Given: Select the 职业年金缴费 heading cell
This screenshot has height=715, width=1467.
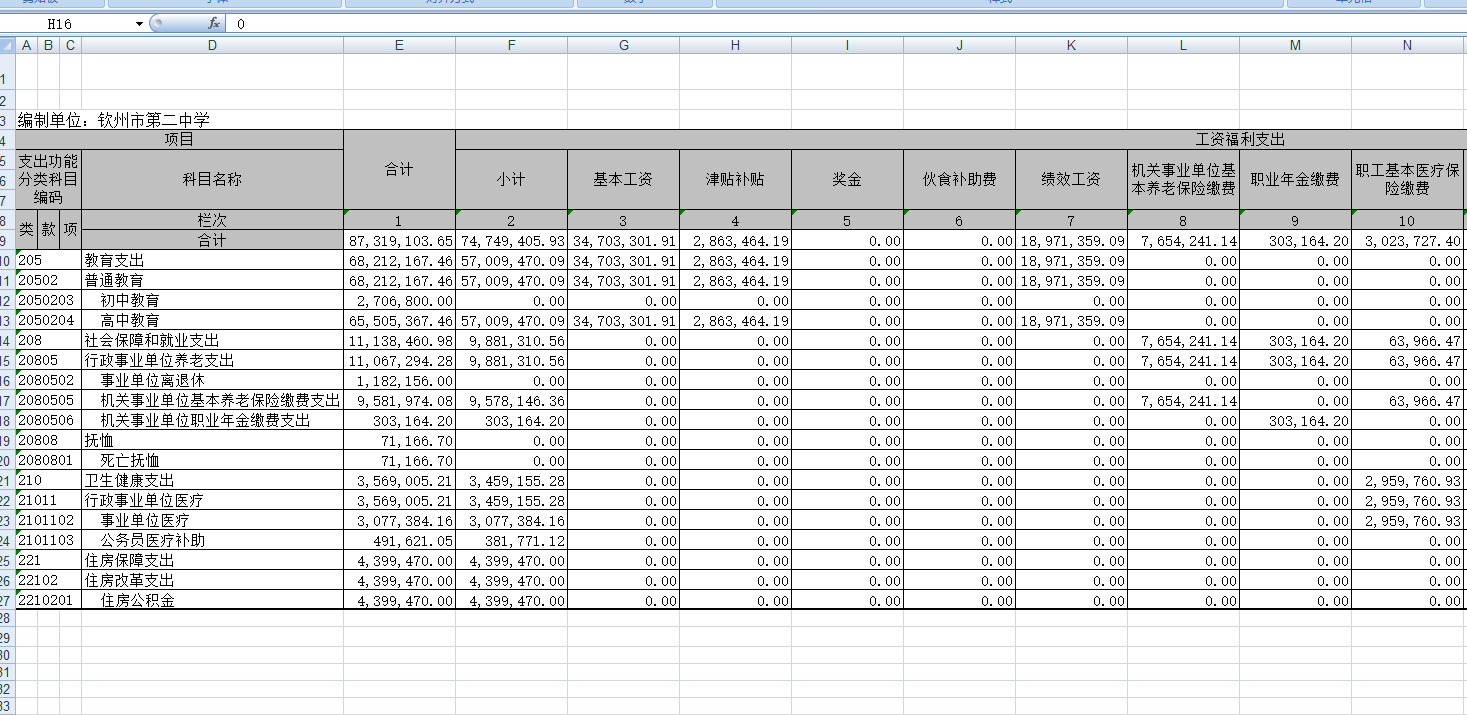Looking at the screenshot, I should 1295,180.
